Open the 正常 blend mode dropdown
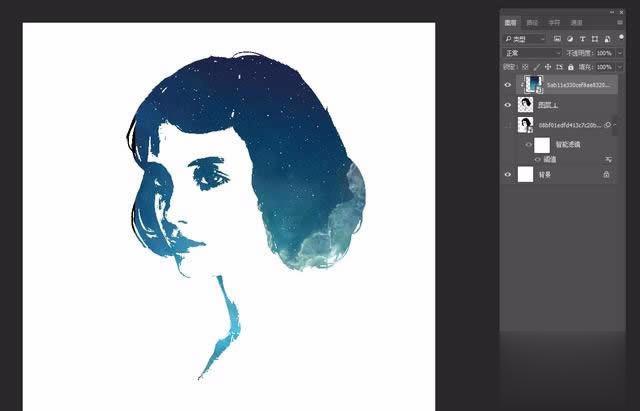Screen dimensions: 640x411 pos(532,53)
